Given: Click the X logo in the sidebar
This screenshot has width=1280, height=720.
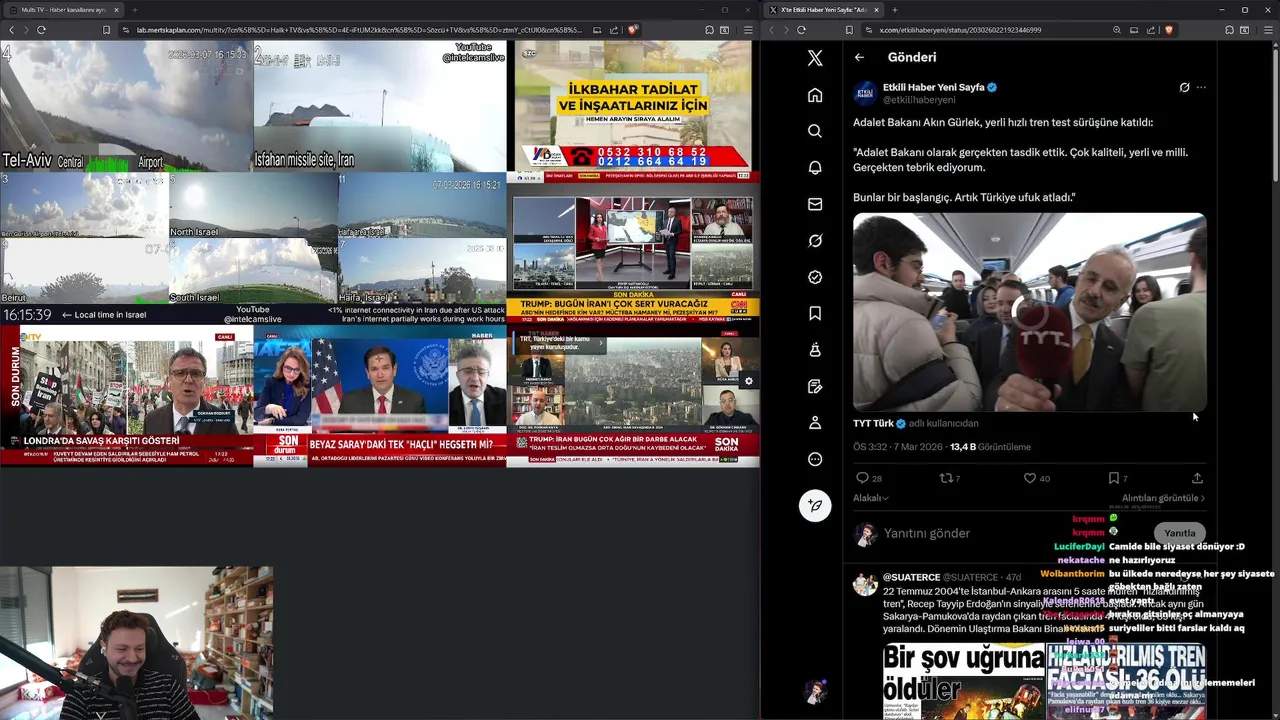Looking at the screenshot, I should point(815,58).
